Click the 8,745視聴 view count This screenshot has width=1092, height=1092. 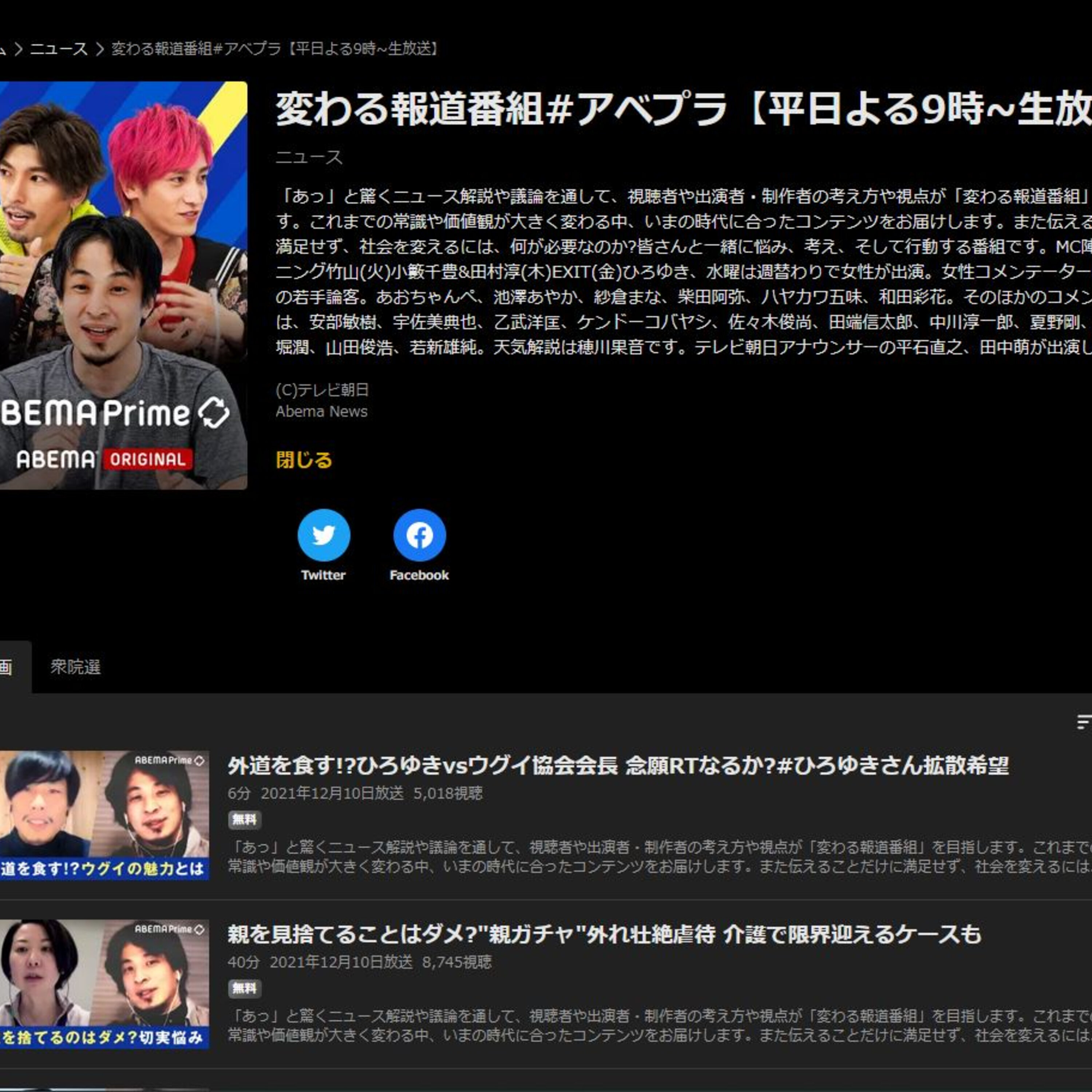pyautogui.click(x=457, y=962)
